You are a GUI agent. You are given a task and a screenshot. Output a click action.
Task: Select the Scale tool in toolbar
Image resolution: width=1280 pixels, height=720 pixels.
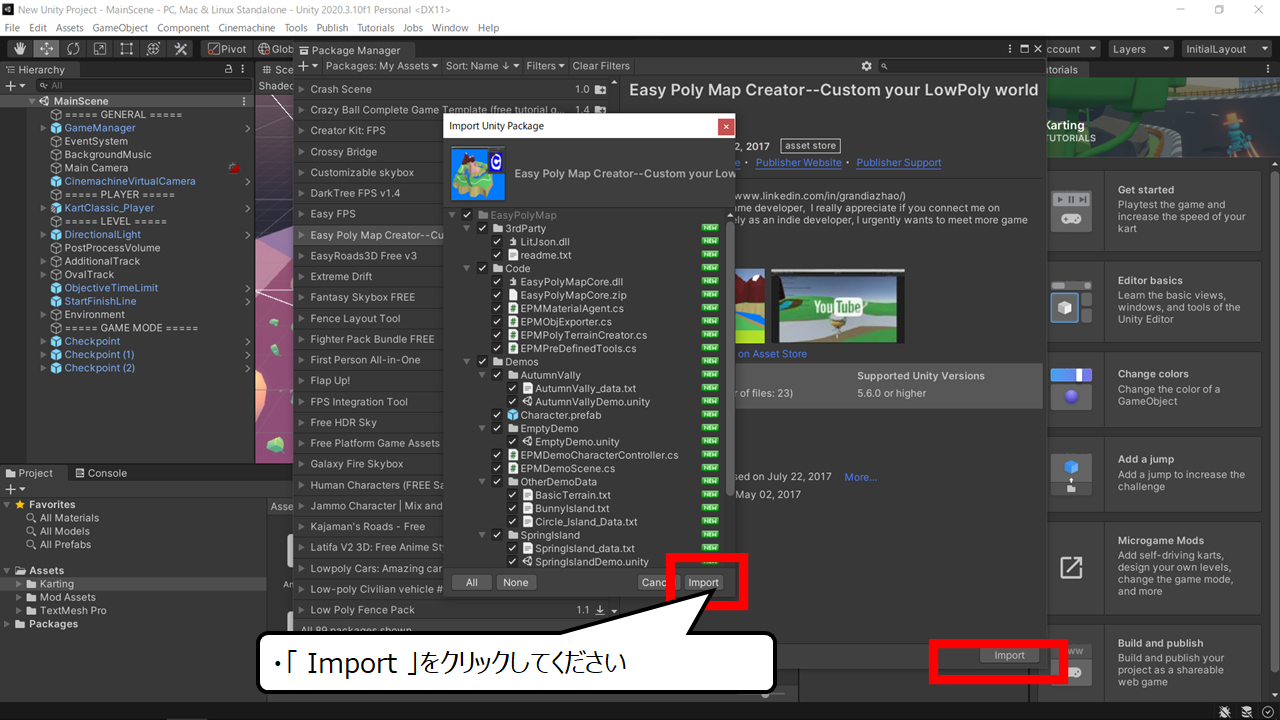(100, 48)
